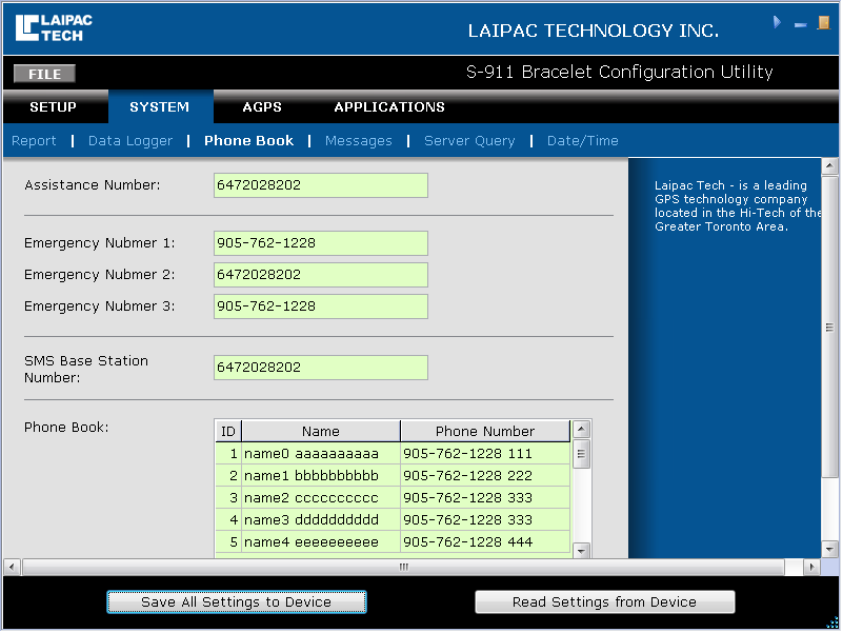Click the main panel vertical scroll down arrow
This screenshot has width=842, height=632.
(x=830, y=549)
